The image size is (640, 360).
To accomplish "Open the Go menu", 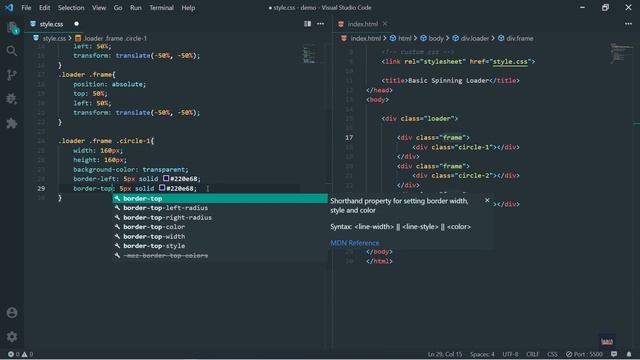I will [x=118, y=8].
